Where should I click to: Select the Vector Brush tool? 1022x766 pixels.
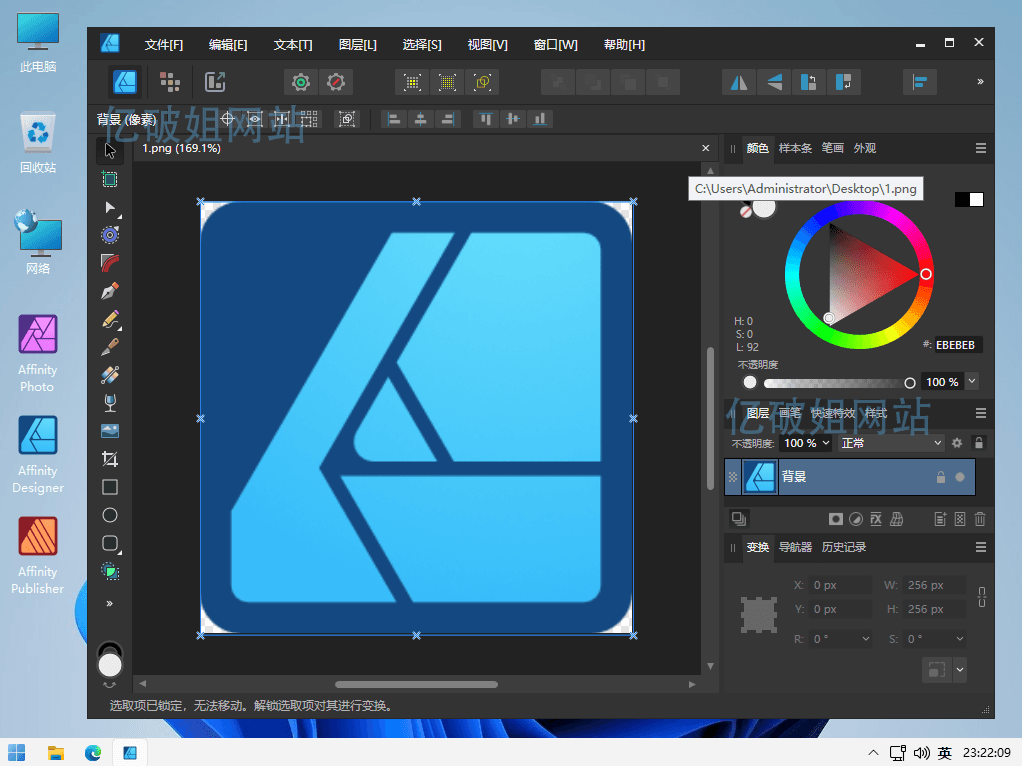tap(110, 347)
